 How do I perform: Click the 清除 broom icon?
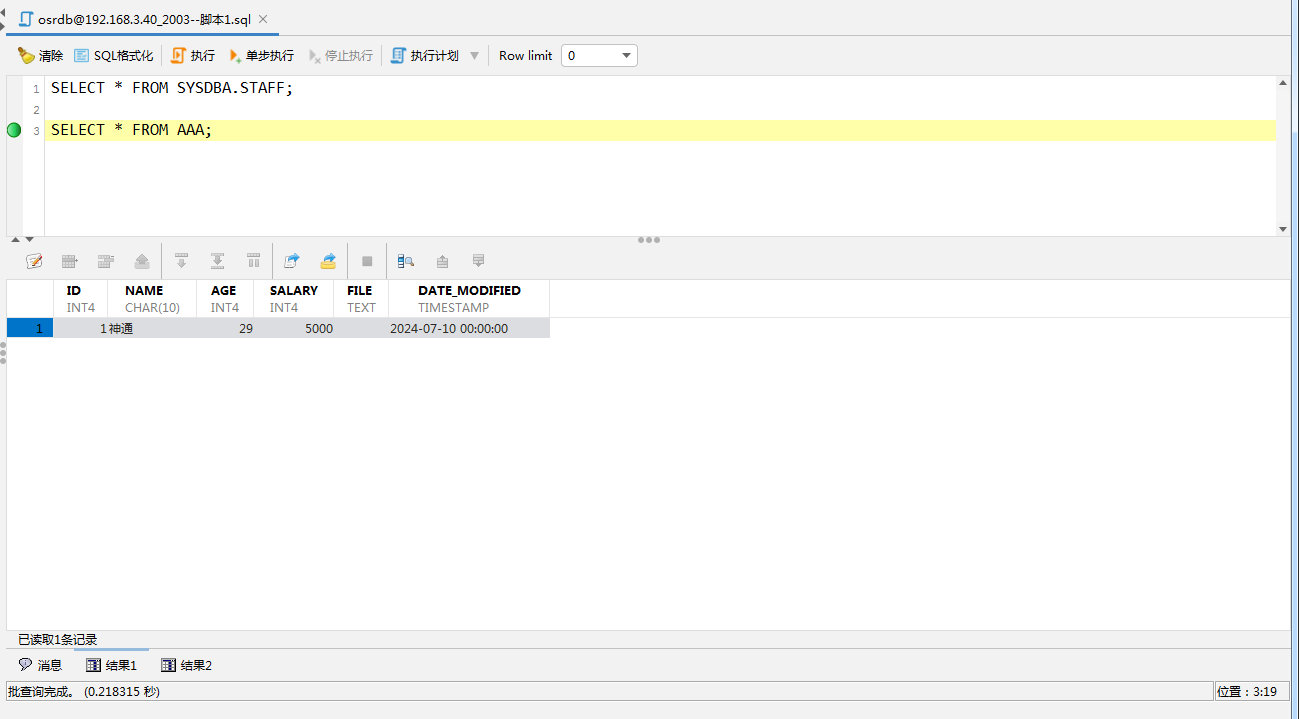(x=27, y=56)
